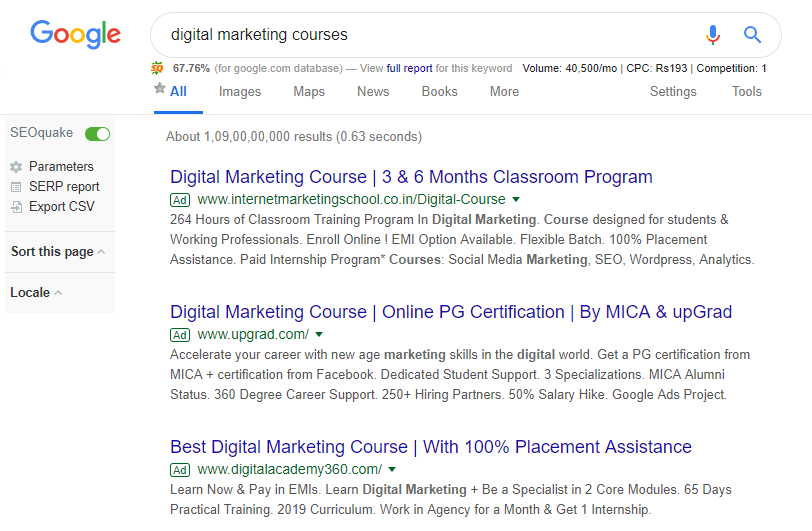Click the Parameters gear icon
This screenshot has height=531, width=812.
16,167
